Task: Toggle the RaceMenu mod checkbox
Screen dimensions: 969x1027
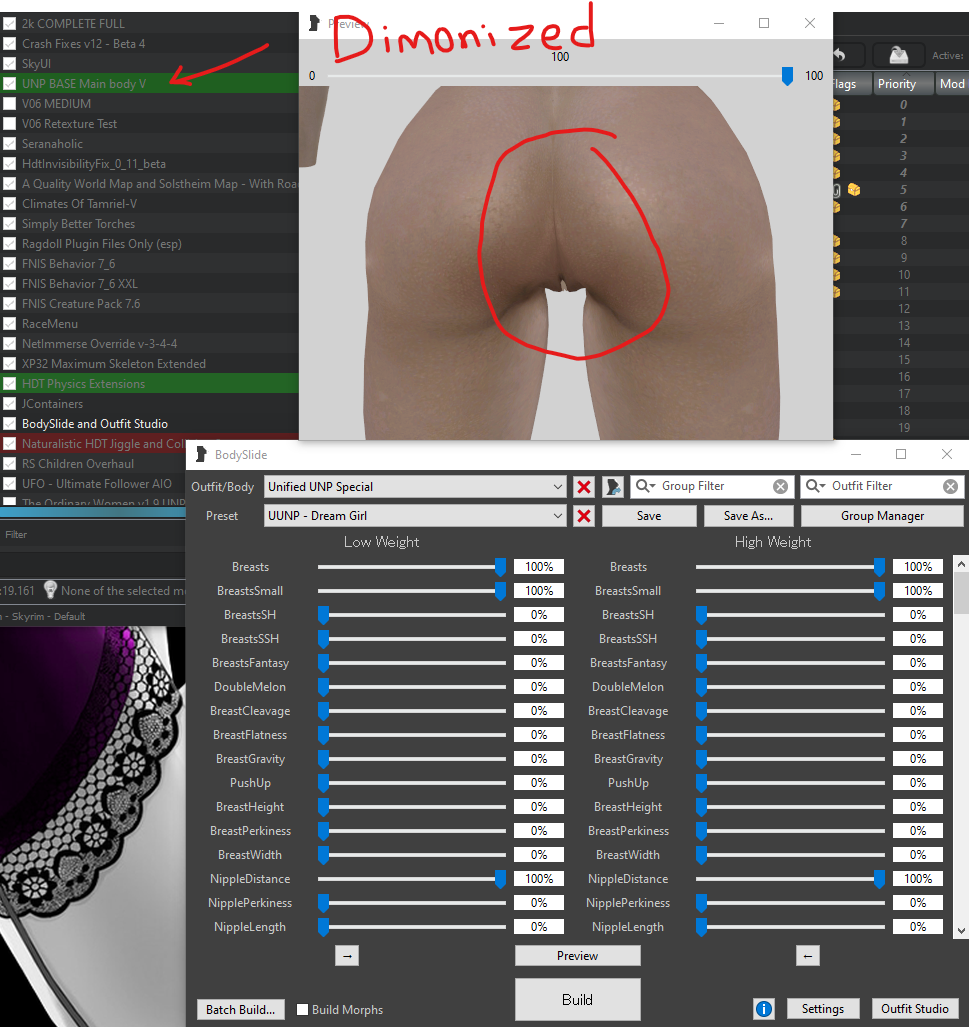Action: pos(10,324)
